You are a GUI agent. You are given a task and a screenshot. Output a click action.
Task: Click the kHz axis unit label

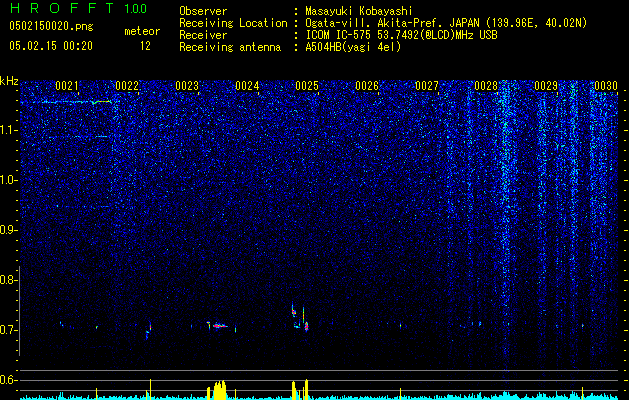[x=9, y=81]
